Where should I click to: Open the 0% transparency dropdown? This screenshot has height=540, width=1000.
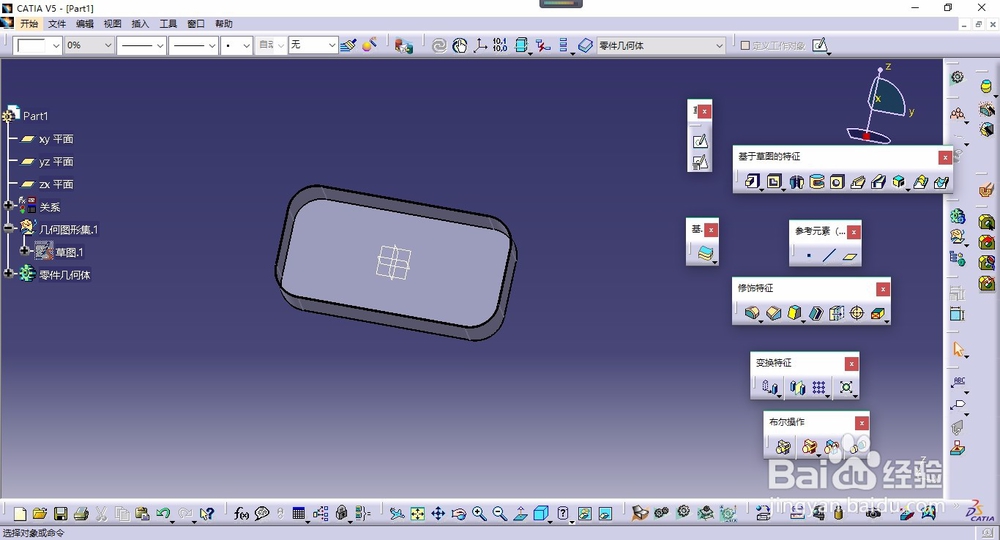tap(108, 45)
